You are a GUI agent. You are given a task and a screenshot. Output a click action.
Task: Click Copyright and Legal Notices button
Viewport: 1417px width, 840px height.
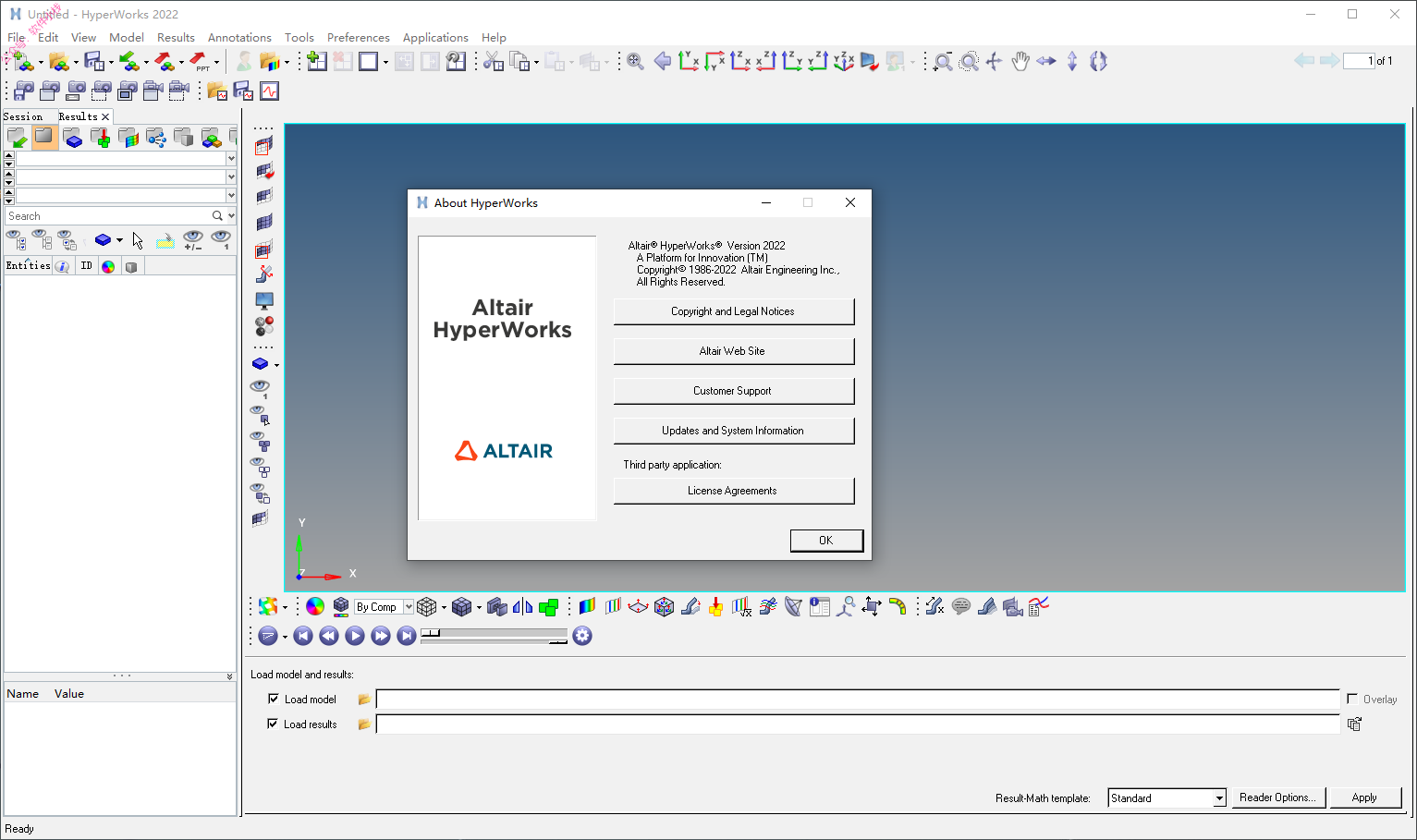[x=734, y=311]
